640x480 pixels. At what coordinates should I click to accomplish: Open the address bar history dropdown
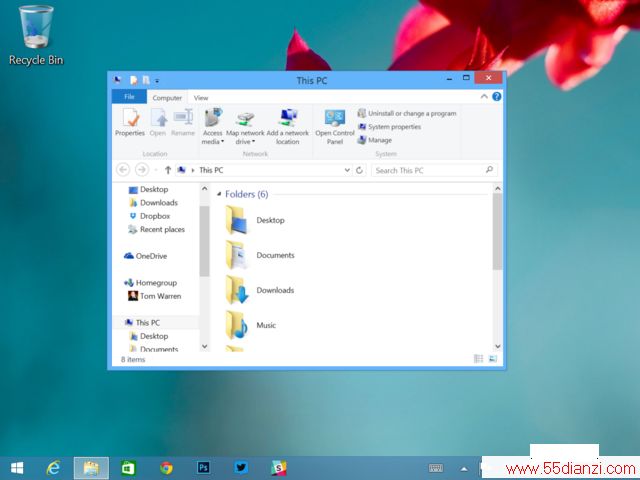(347, 170)
